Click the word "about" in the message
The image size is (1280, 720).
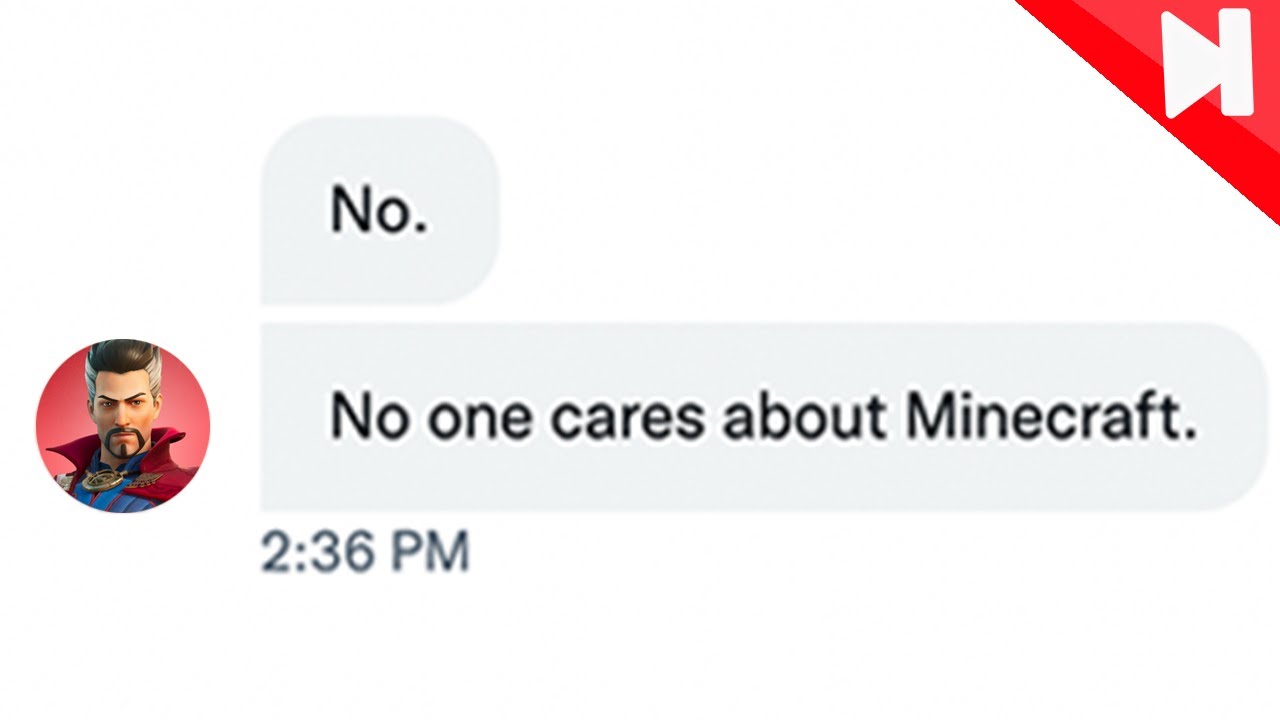804,417
